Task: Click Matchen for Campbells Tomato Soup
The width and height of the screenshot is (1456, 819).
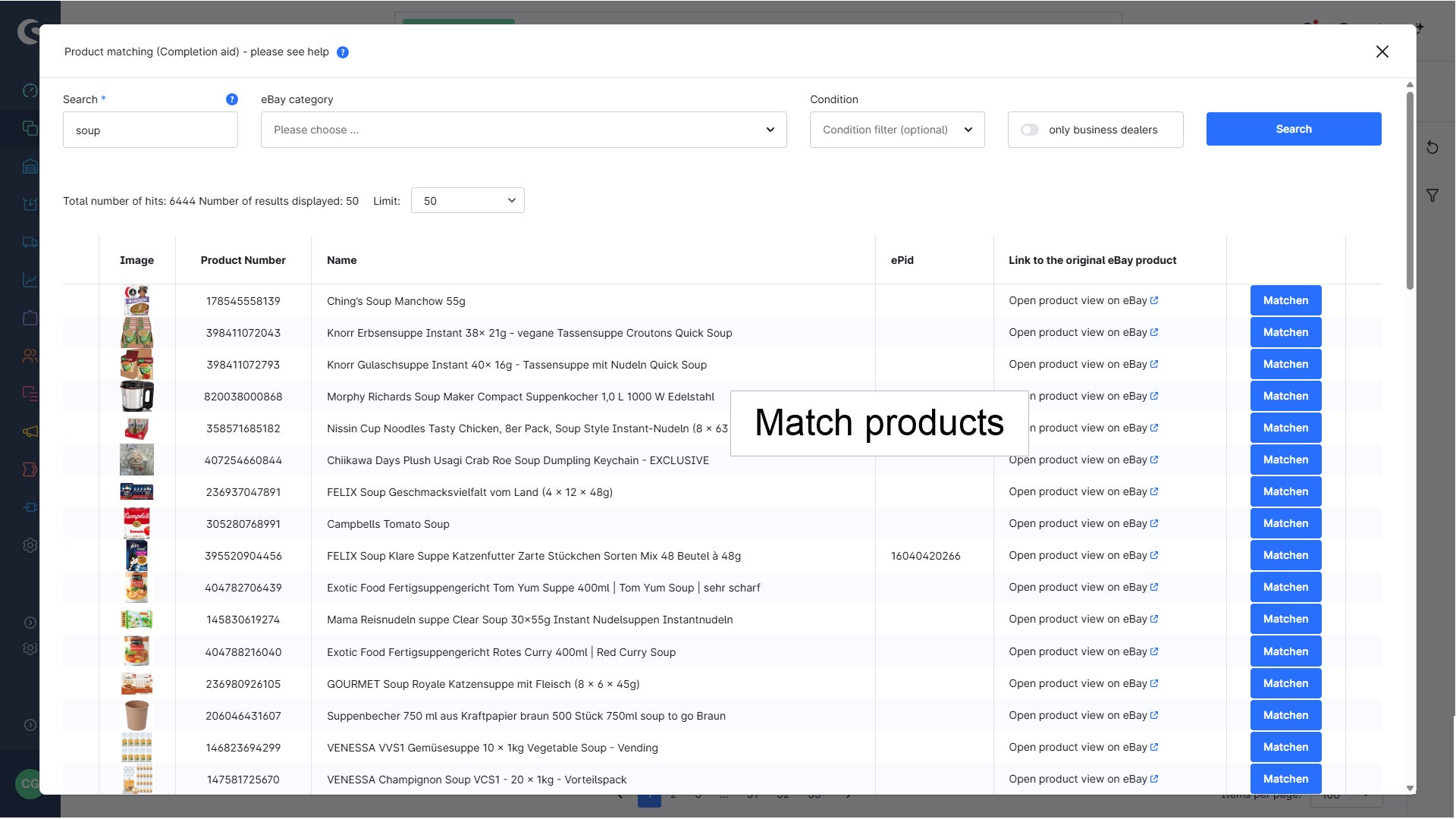Action: 1285,523
